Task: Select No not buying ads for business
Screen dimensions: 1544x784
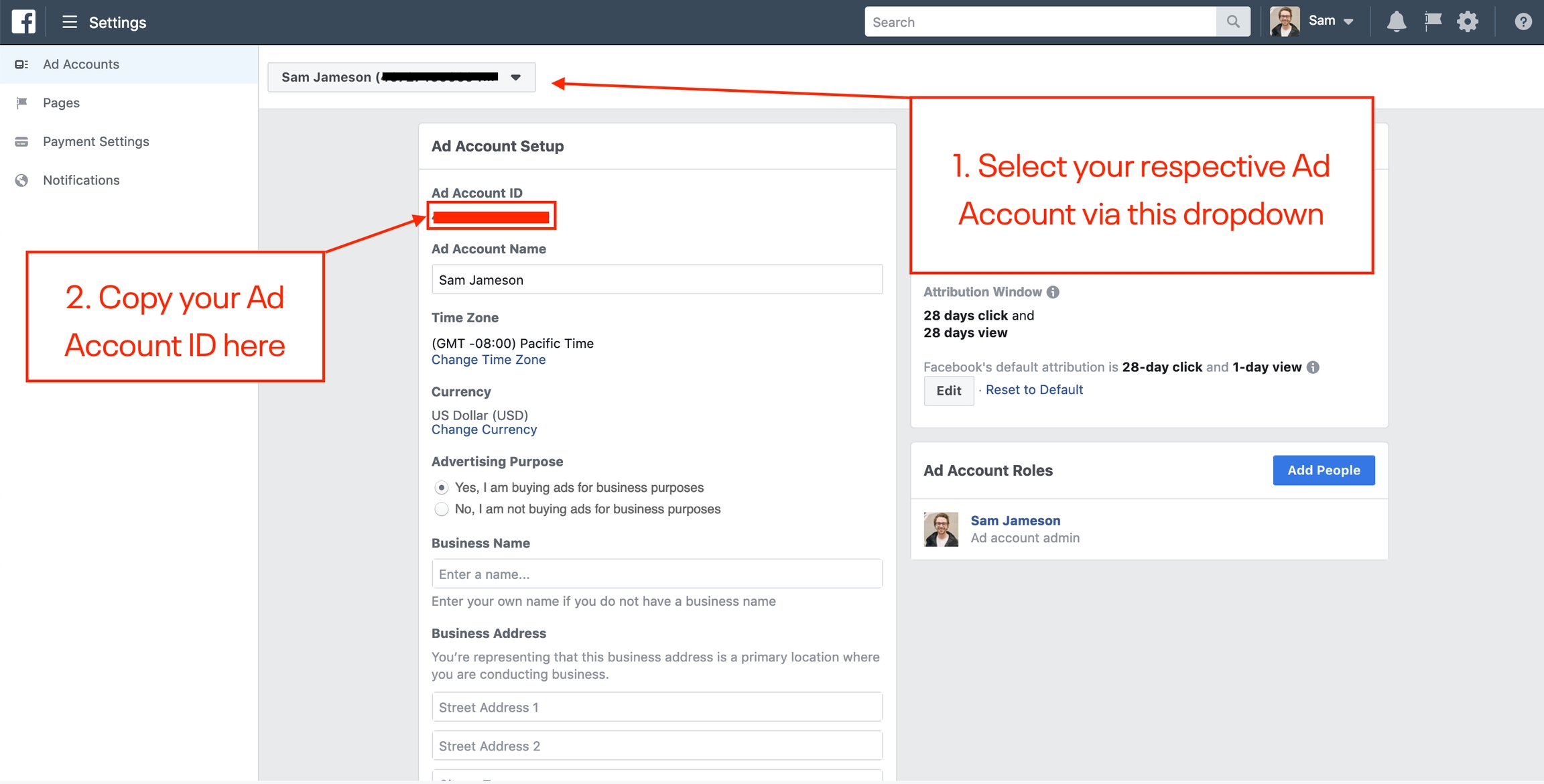Action: [x=441, y=509]
